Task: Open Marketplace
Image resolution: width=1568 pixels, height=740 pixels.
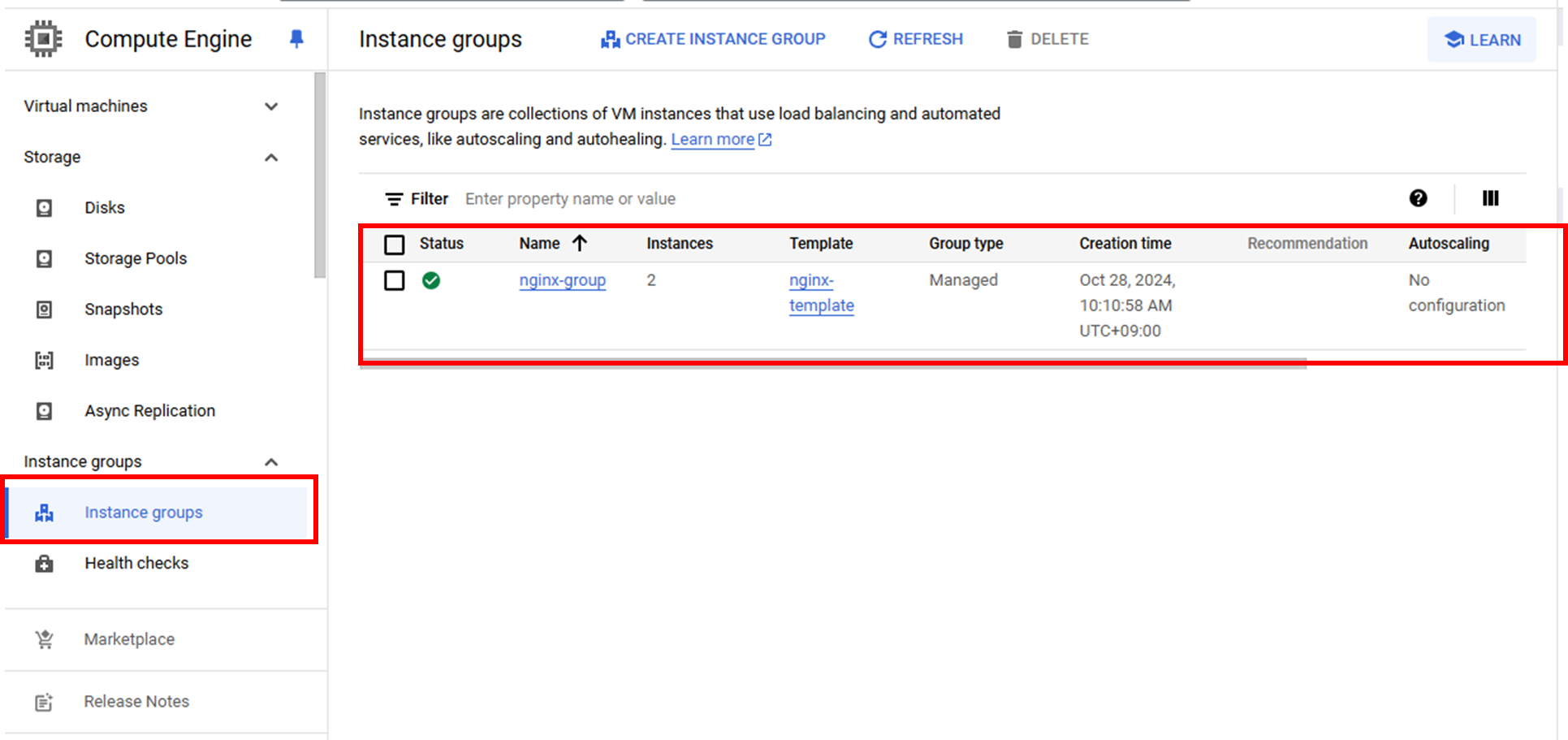Action: pos(129,640)
